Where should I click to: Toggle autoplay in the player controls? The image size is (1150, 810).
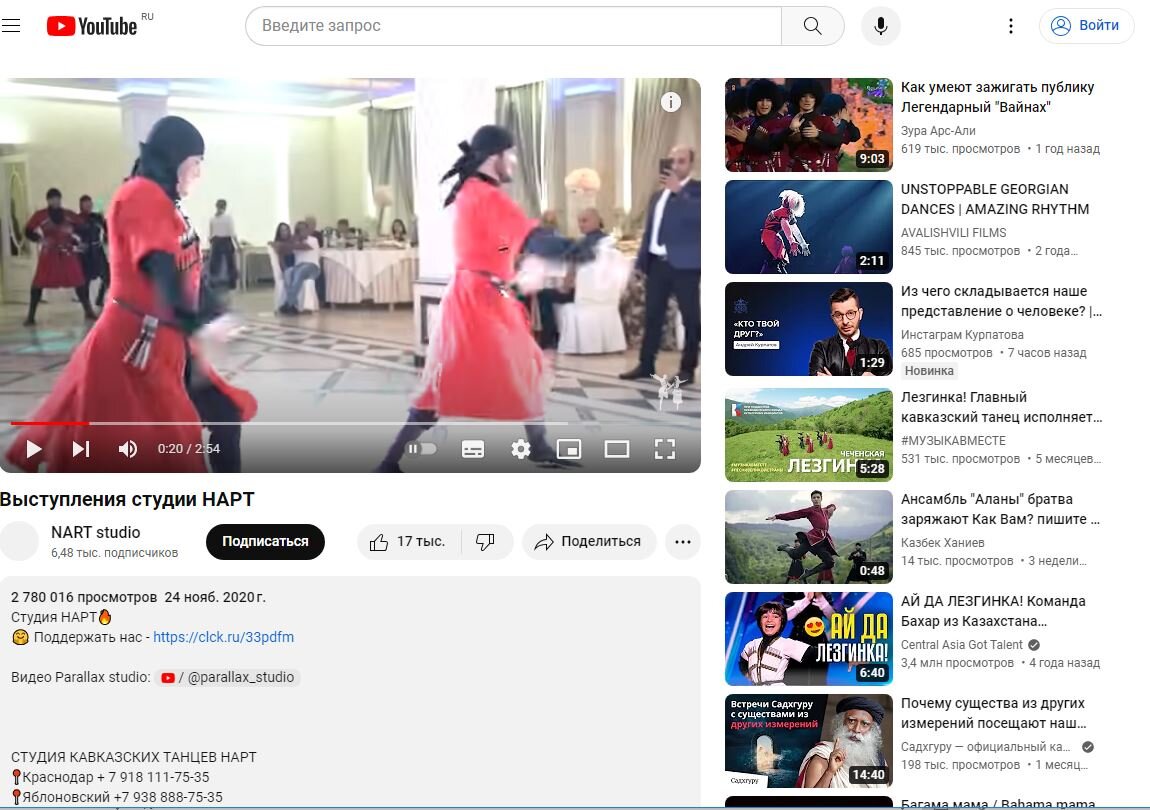(x=421, y=448)
